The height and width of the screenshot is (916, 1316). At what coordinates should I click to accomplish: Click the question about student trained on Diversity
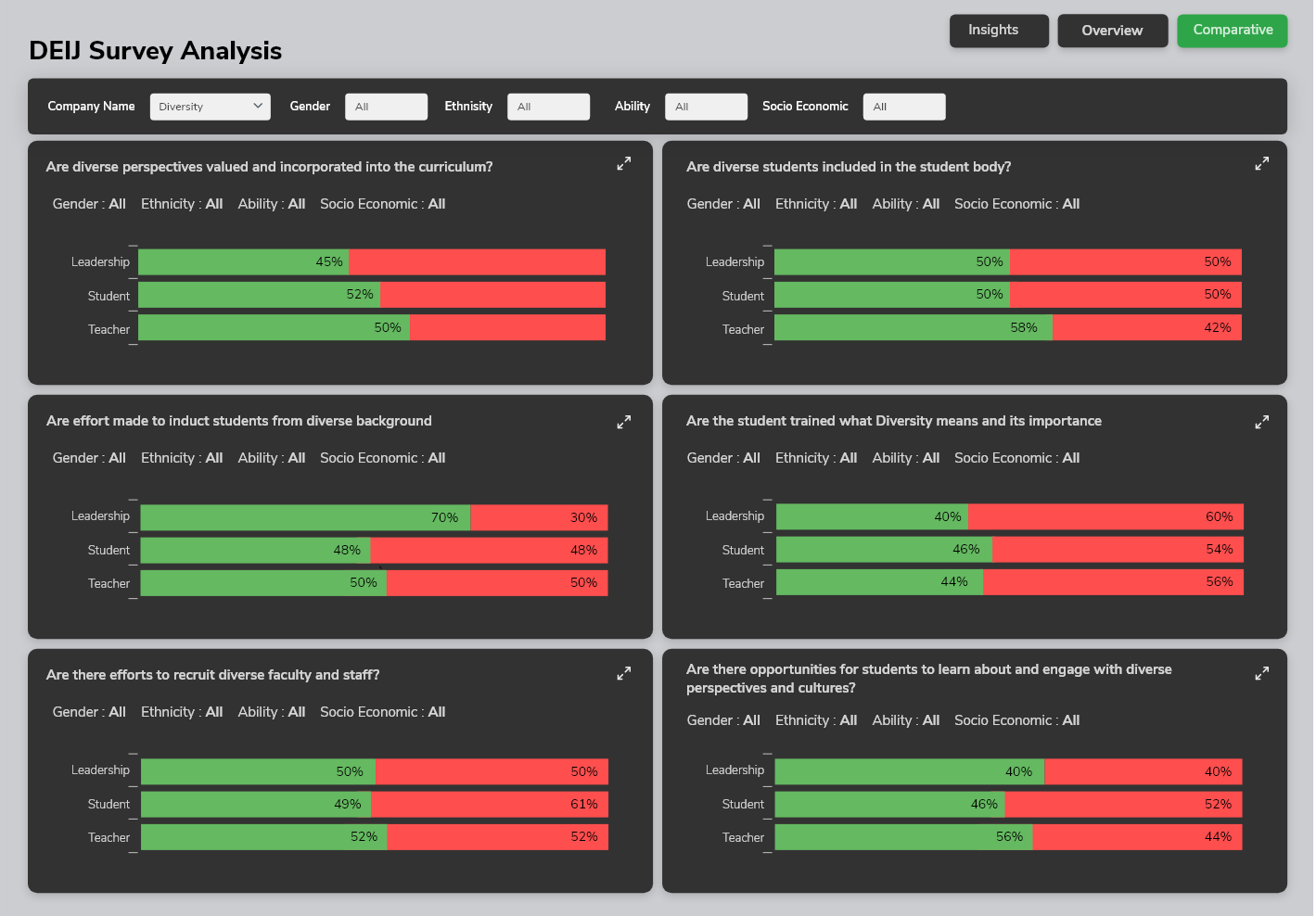894,421
